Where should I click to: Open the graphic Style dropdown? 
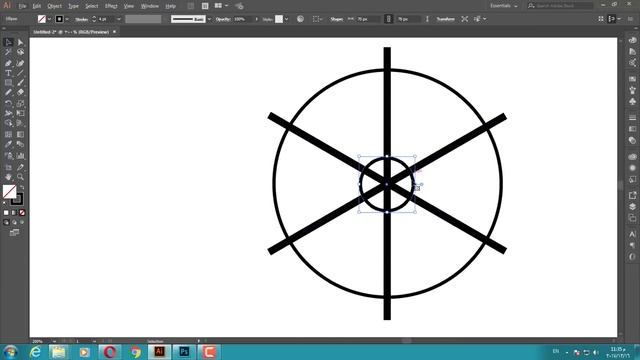pos(287,19)
